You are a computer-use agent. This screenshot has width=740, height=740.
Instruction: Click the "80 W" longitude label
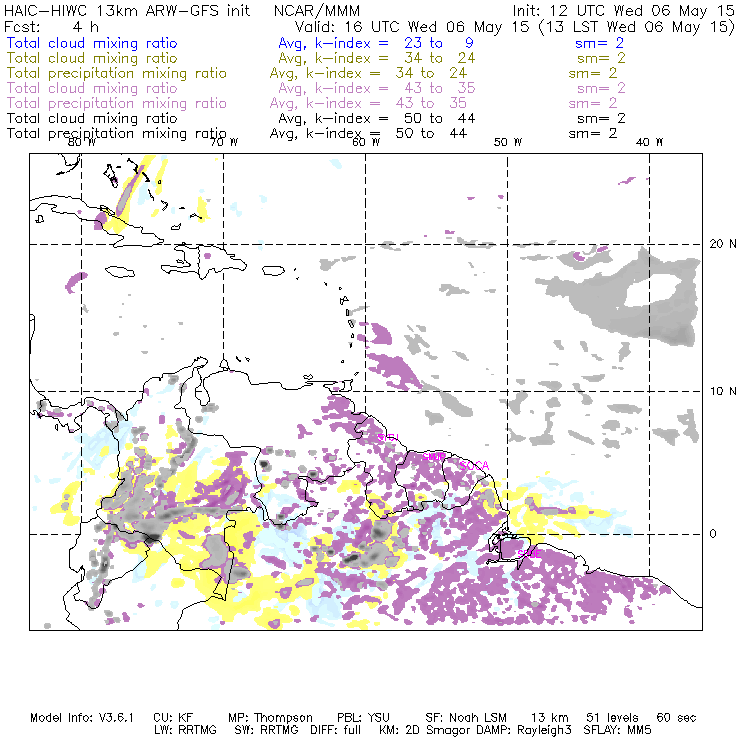tap(82, 142)
